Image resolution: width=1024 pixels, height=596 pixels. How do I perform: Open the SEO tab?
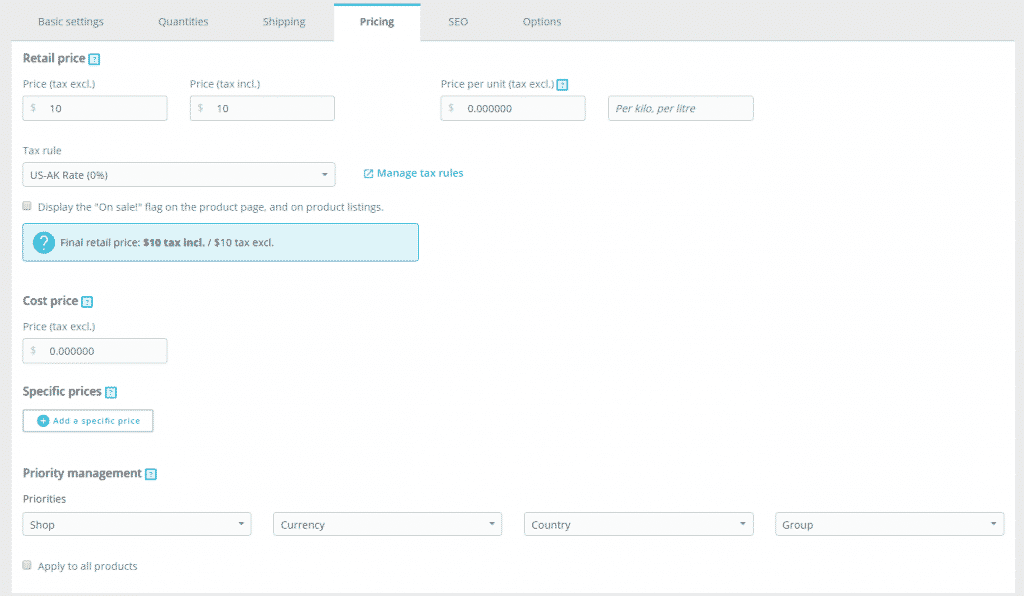tap(458, 20)
